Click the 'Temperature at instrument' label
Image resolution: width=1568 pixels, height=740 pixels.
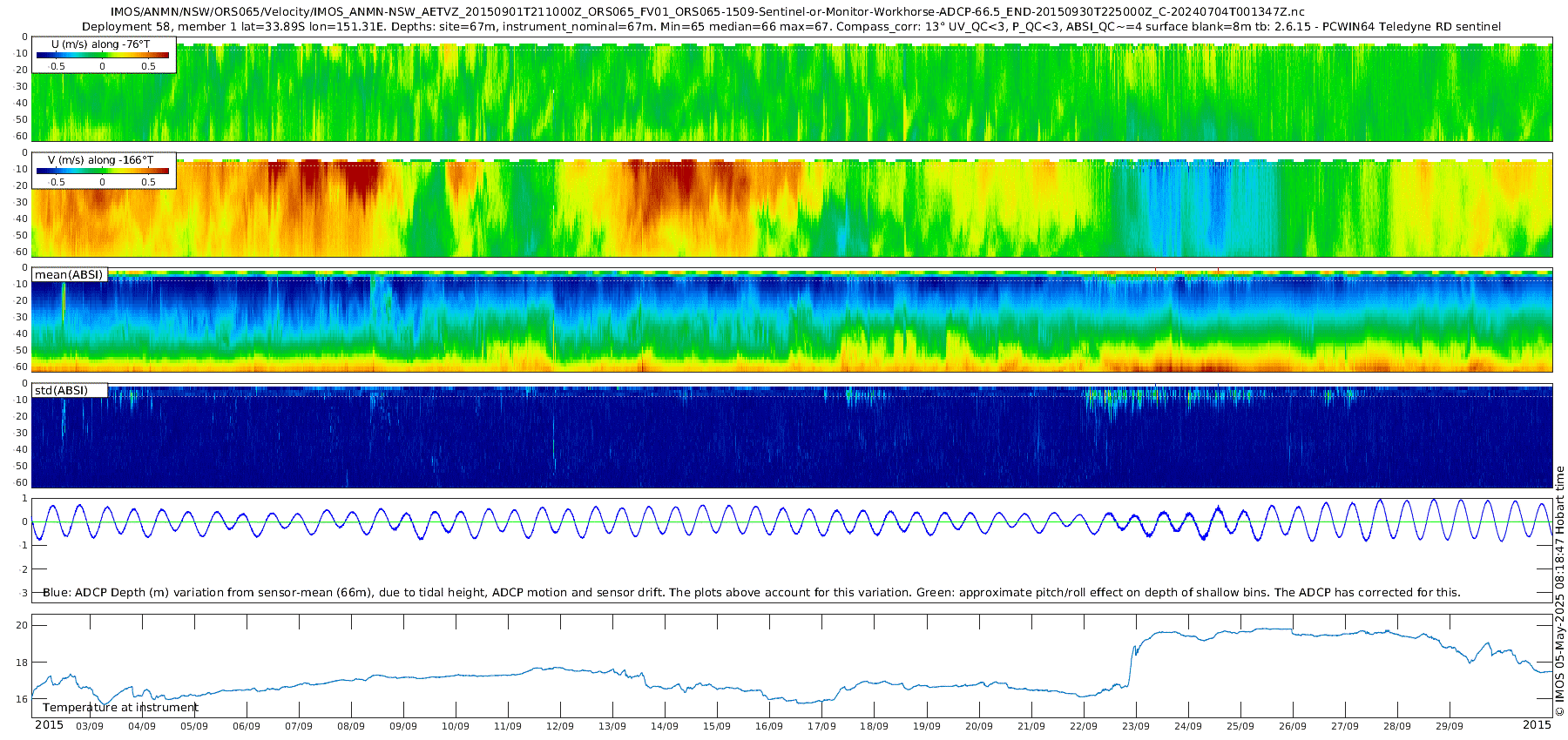point(120,707)
